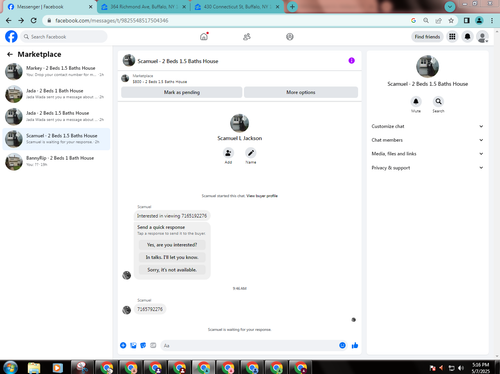Switch to 430 Connecticut St tab
The width and height of the screenshot is (500, 374).
pyautogui.click(x=237, y=7)
